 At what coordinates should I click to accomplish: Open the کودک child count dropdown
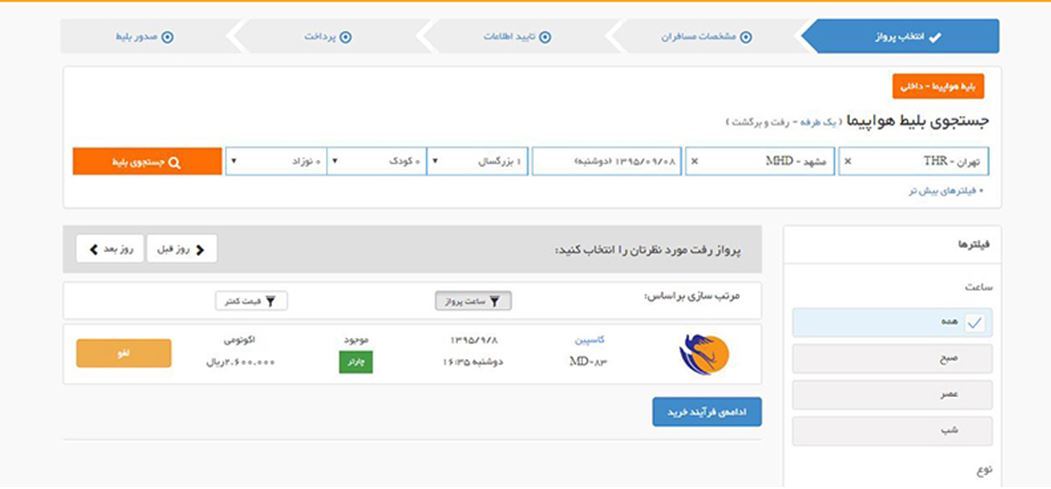[x=377, y=161]
